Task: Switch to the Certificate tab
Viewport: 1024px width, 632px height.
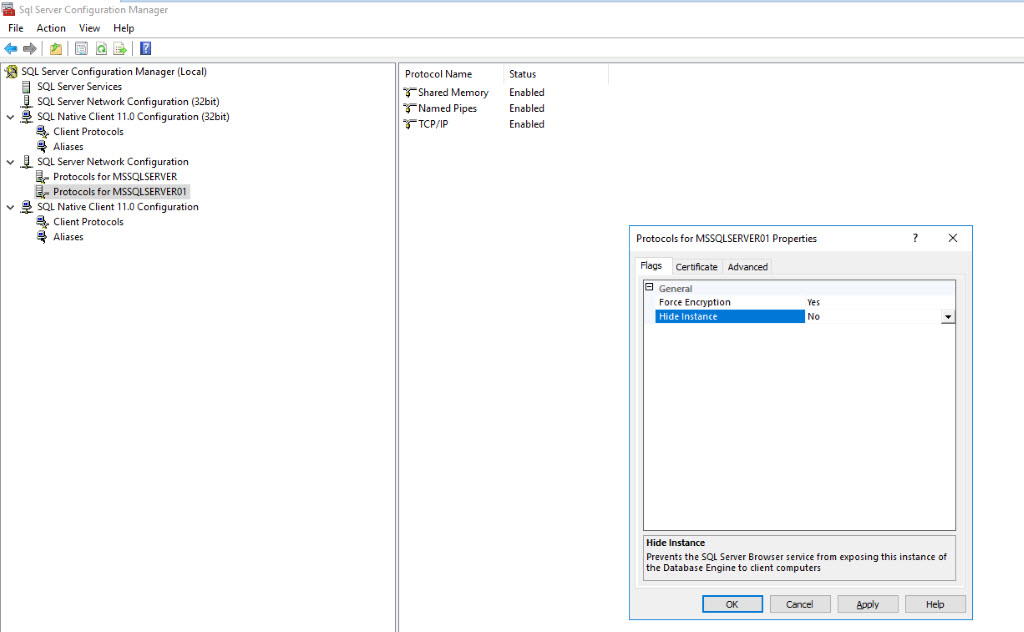Action: (x=696, y=266)
